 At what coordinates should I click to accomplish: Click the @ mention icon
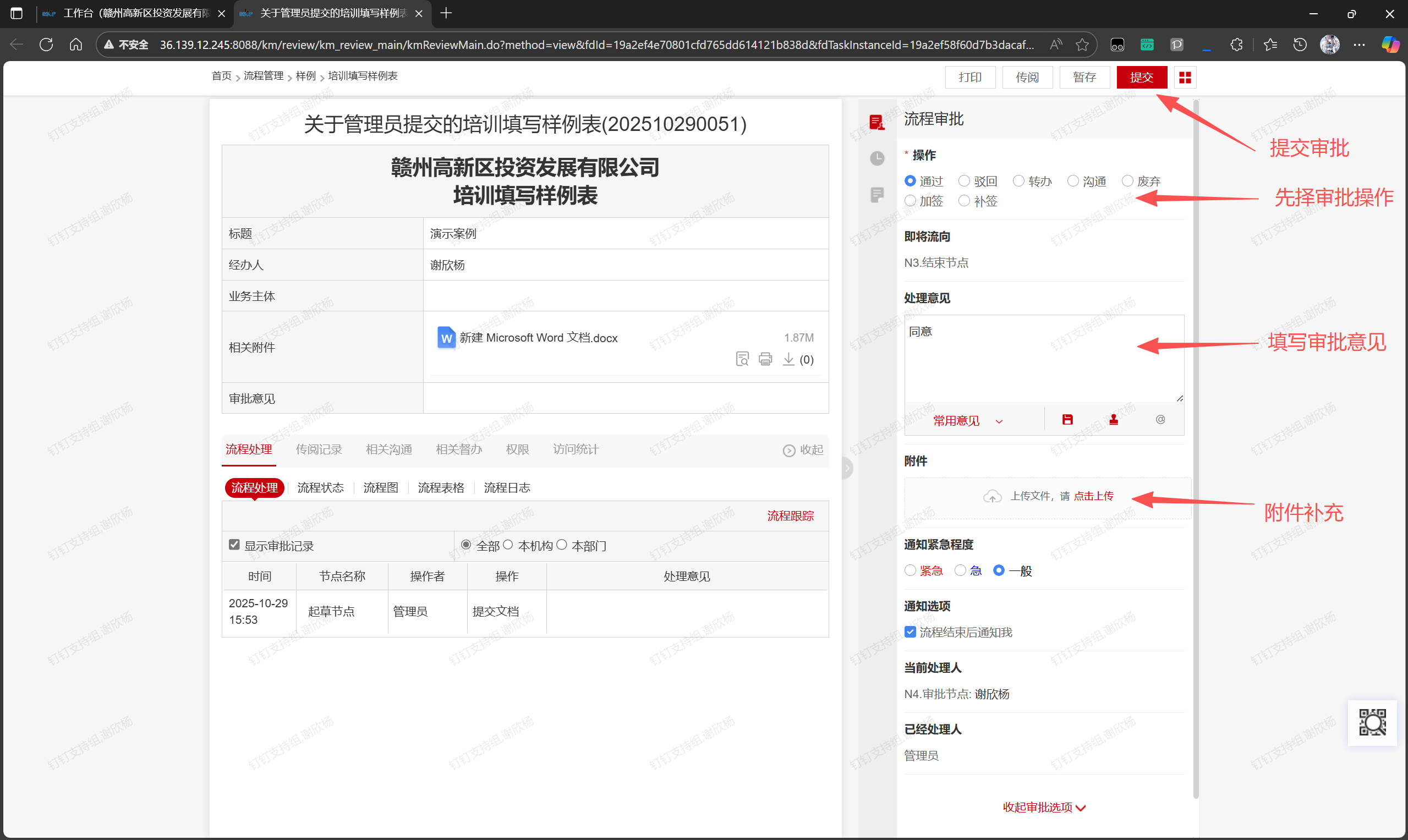tap(1160, 419)
